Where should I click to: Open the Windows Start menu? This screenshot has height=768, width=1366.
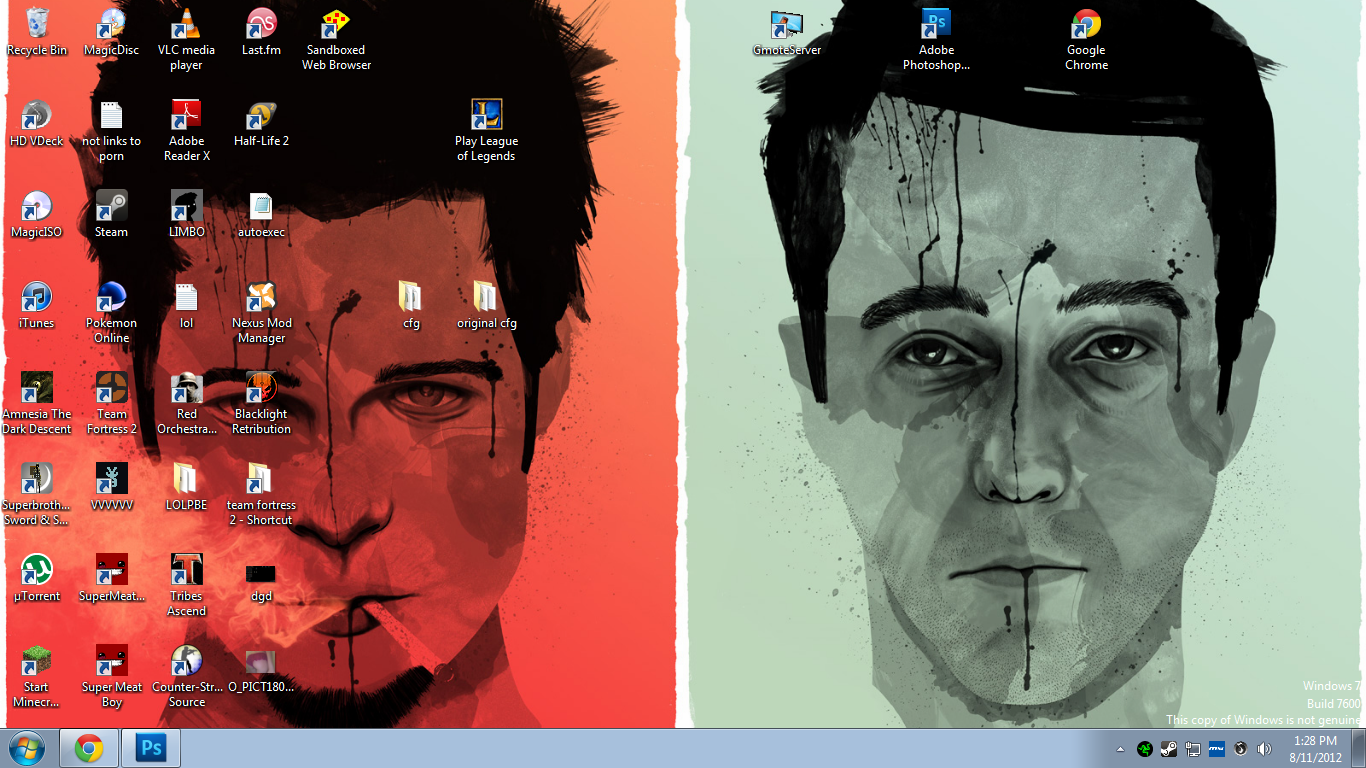(27, 748)
